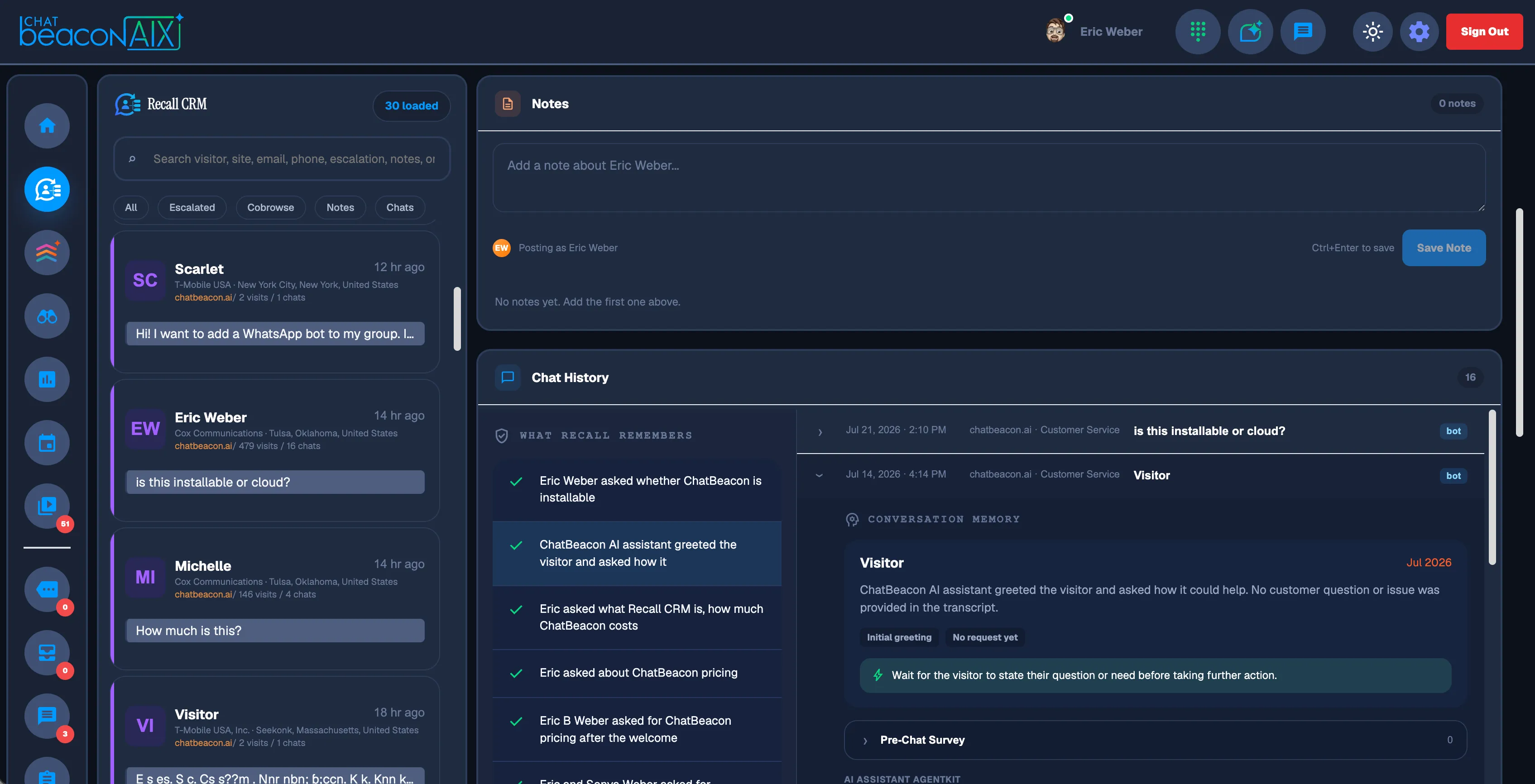1535x784 pixels.
Task: Collapse the Jul 14 chat row chevron
Action: (819, 475)
